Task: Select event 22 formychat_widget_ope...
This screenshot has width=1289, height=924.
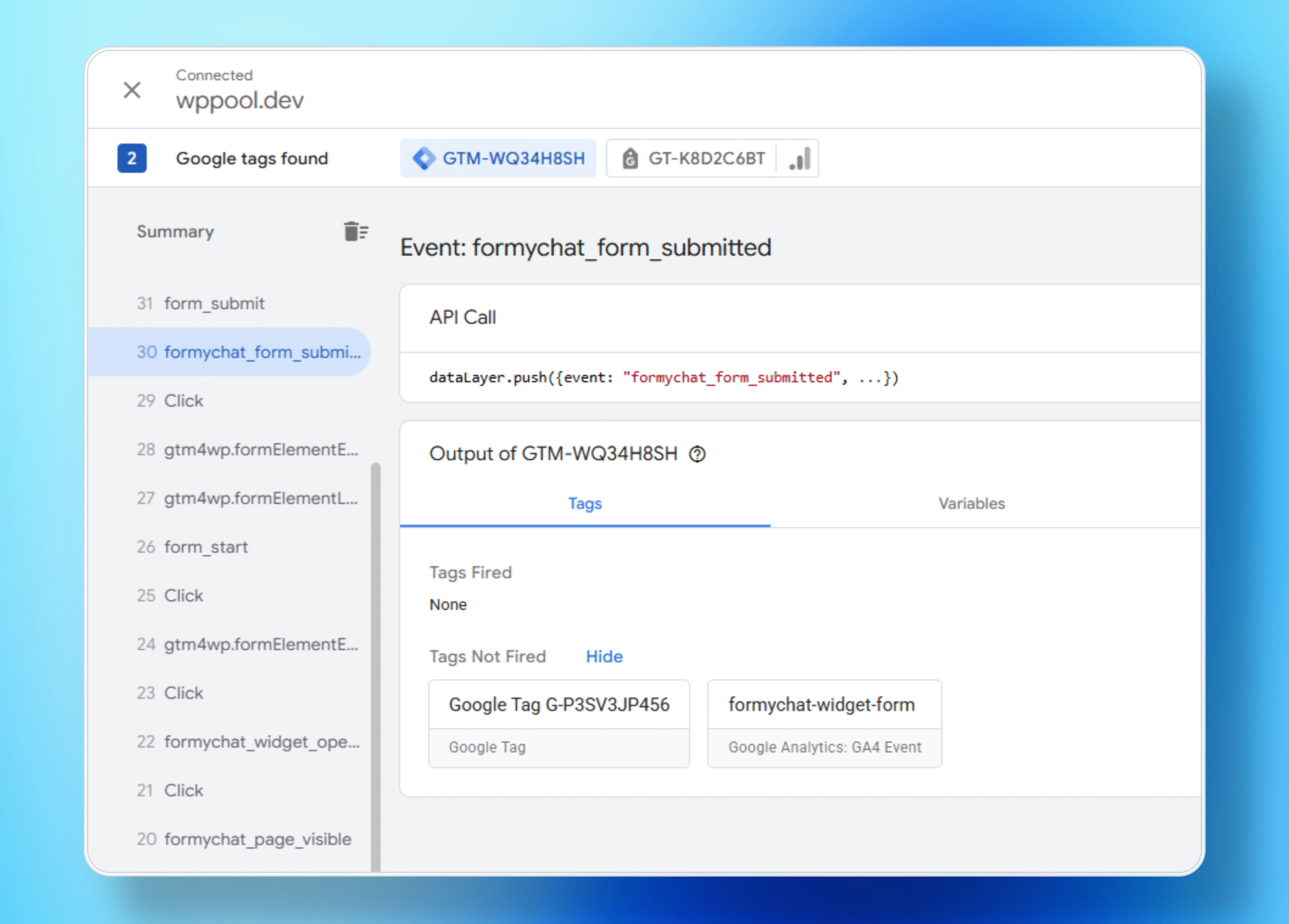Action: pos(229,742)
